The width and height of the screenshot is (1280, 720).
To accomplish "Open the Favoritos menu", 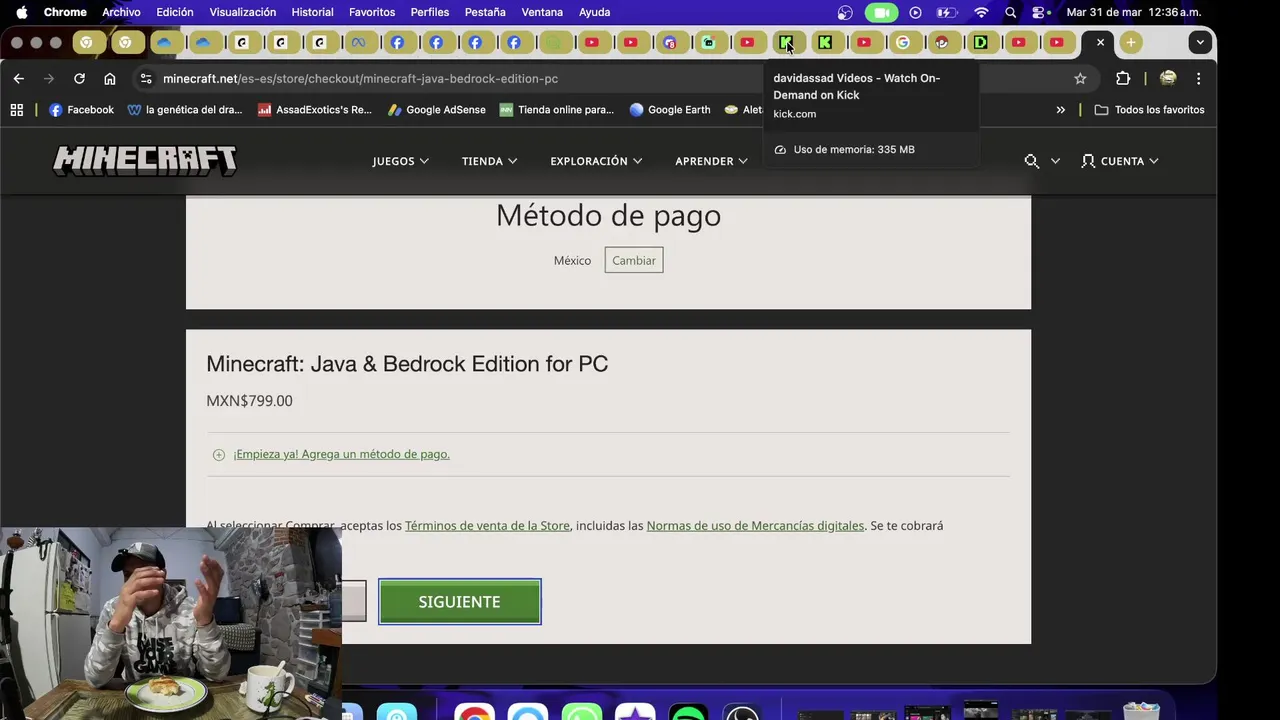I will (x=372, y=12).
